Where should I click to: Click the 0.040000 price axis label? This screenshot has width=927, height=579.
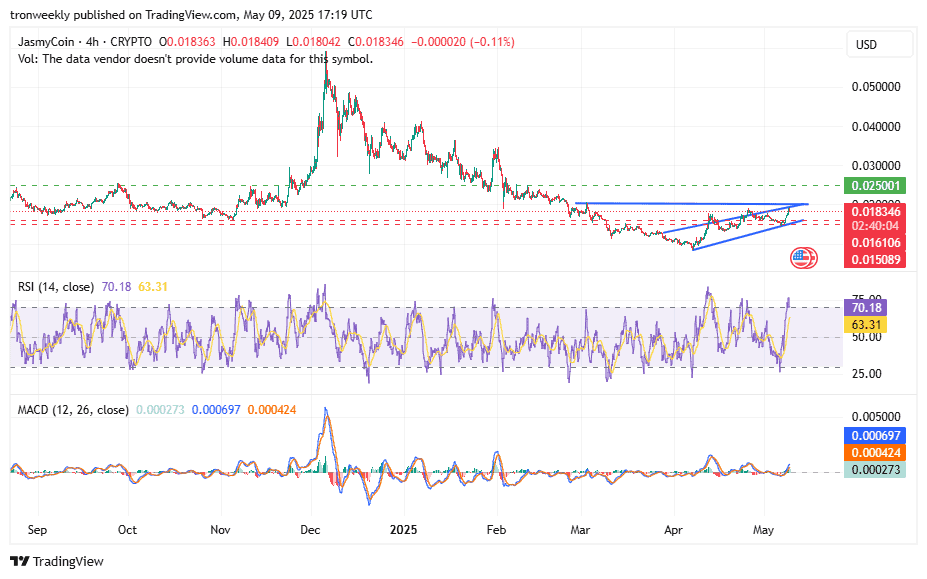(x=876, y=127)
